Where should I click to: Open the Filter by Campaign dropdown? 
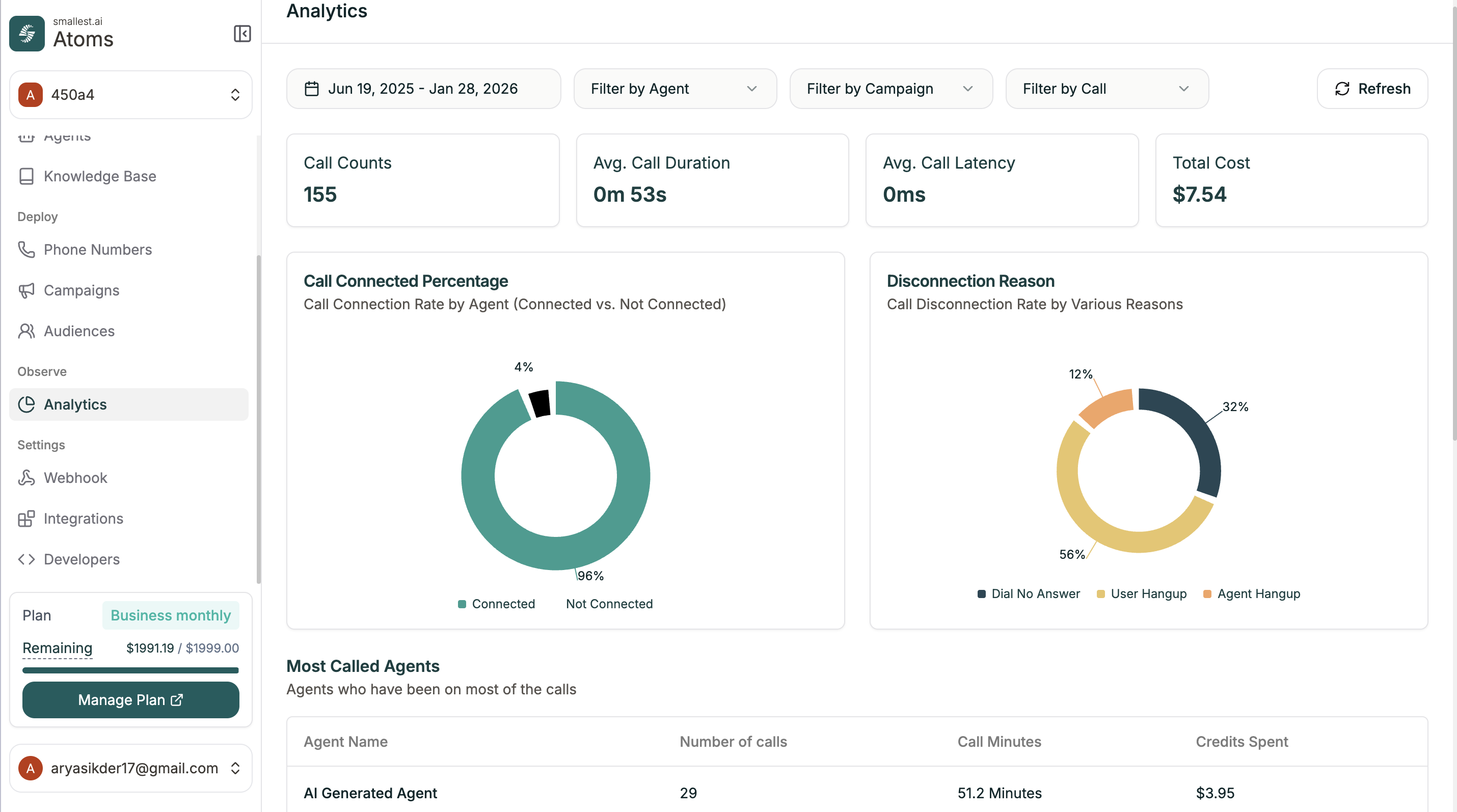click(891, 88)
